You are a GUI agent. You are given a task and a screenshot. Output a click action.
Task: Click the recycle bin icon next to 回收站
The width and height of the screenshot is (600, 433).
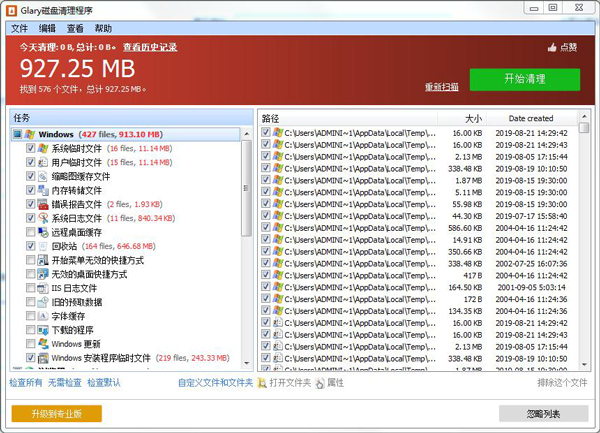coord(43,246)
